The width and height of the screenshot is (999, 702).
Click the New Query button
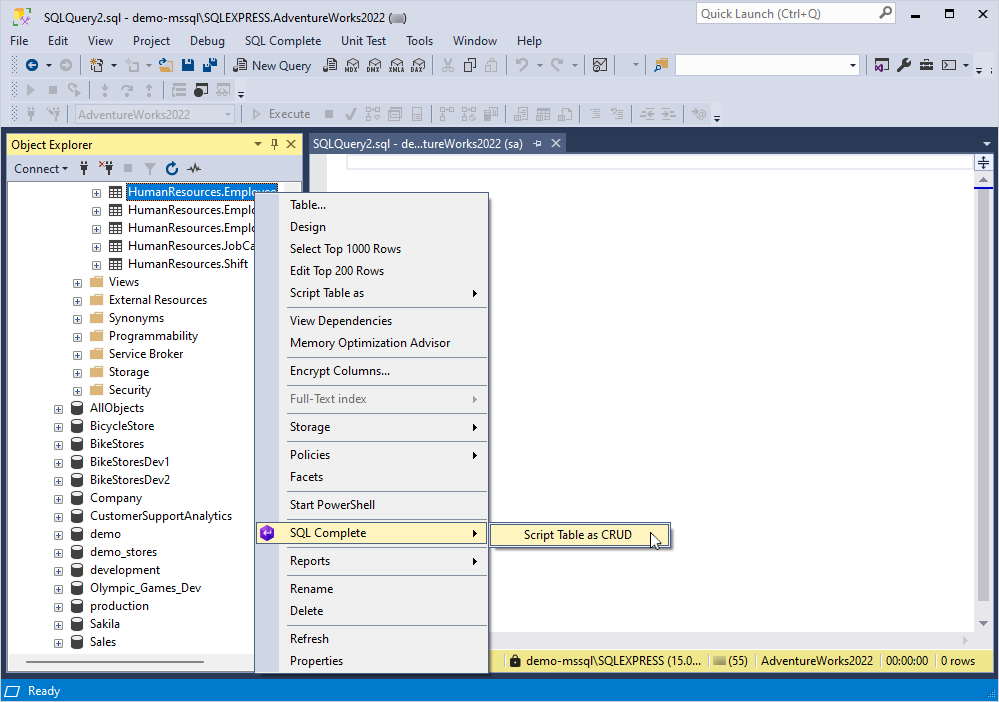pyautogui.click(x=272, y=66)
